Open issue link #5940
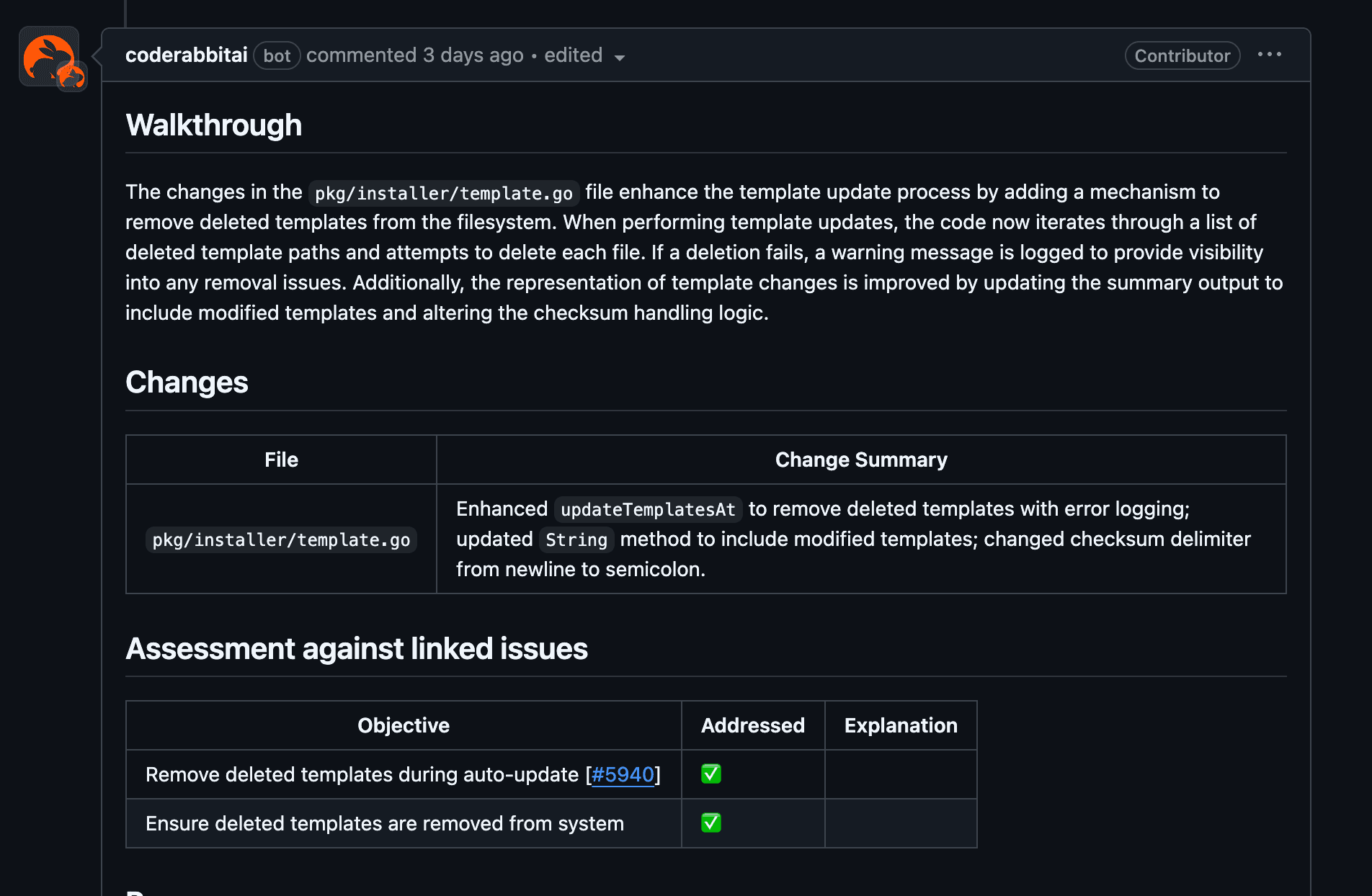The height and width of the screenshot is (896, 1372). point(623,774)
